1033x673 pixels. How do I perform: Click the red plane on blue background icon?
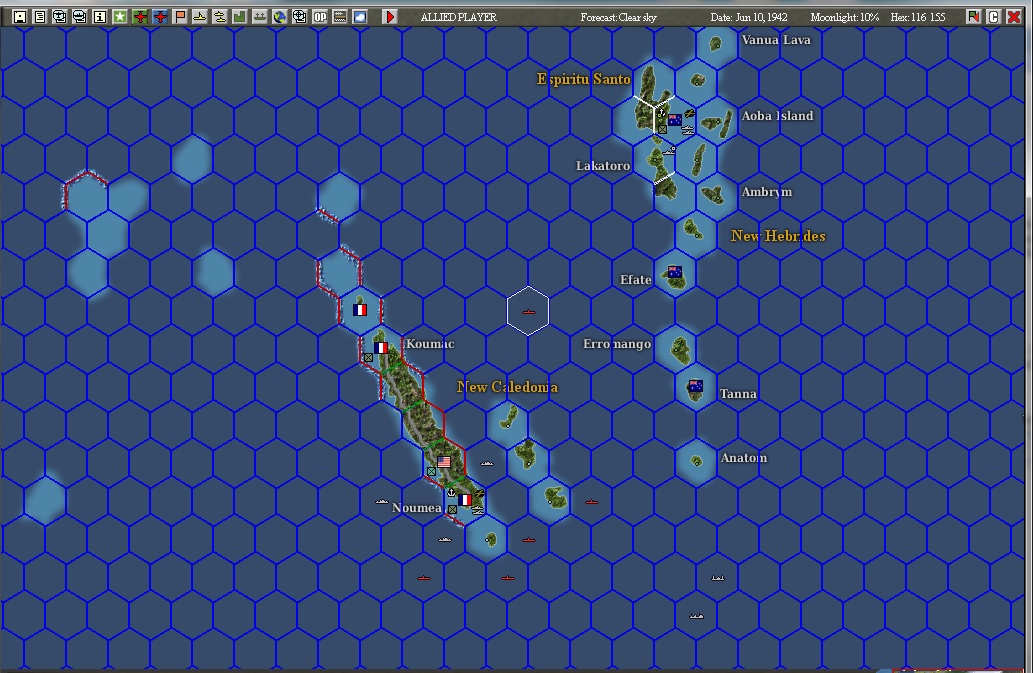click(160, 16)
